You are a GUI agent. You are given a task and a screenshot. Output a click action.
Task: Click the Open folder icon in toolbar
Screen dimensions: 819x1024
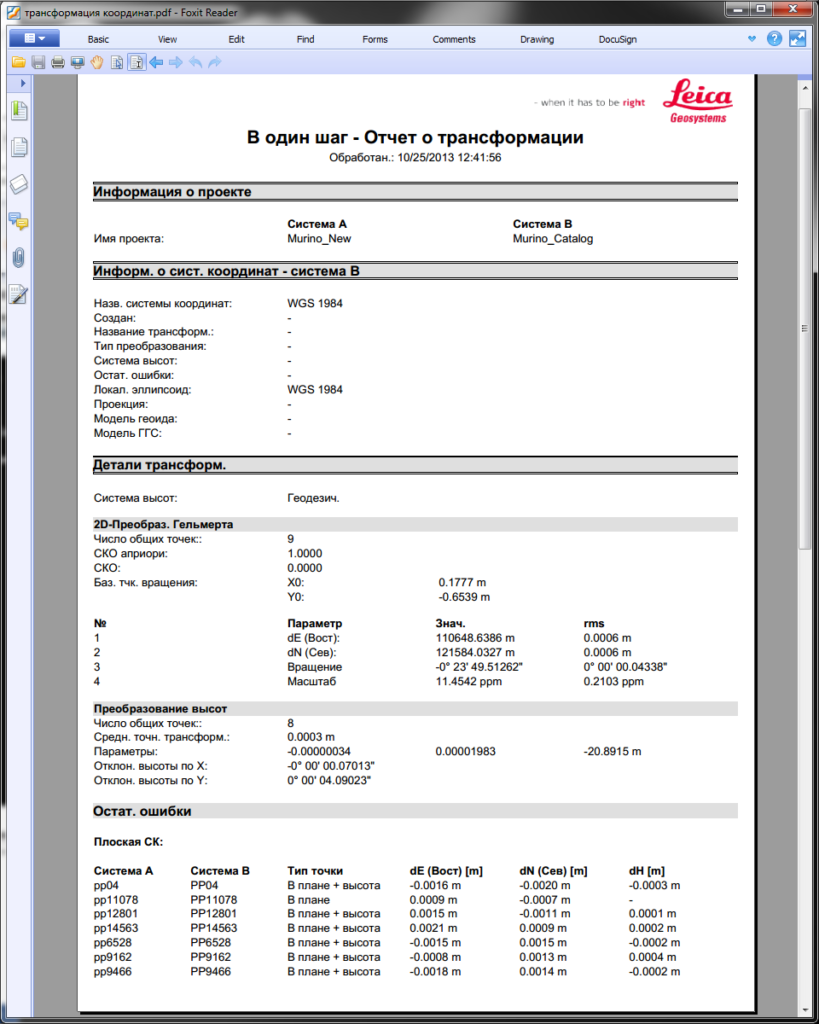point(18,62)
